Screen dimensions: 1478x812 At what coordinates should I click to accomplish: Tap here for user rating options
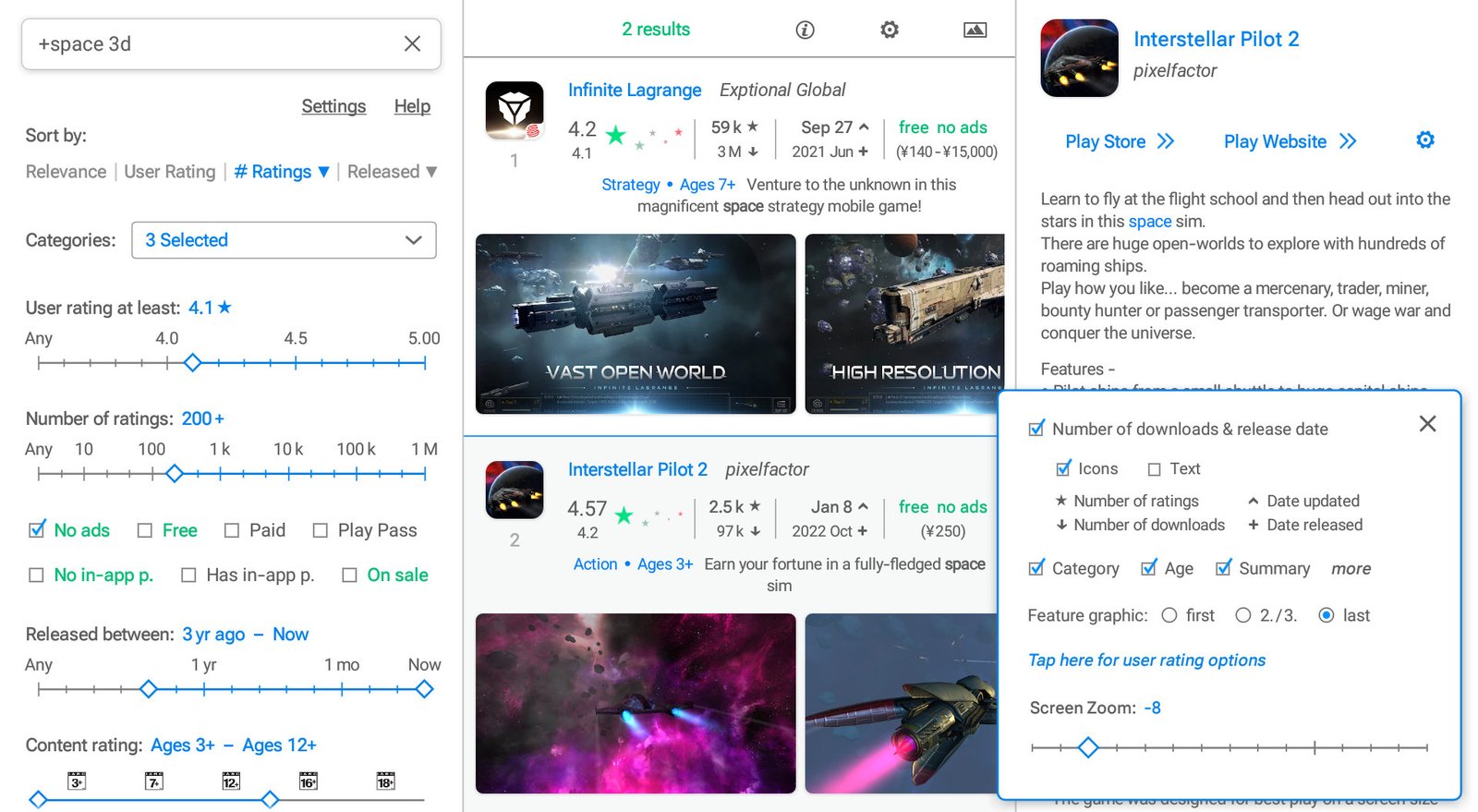click(x=1146, y=660)
